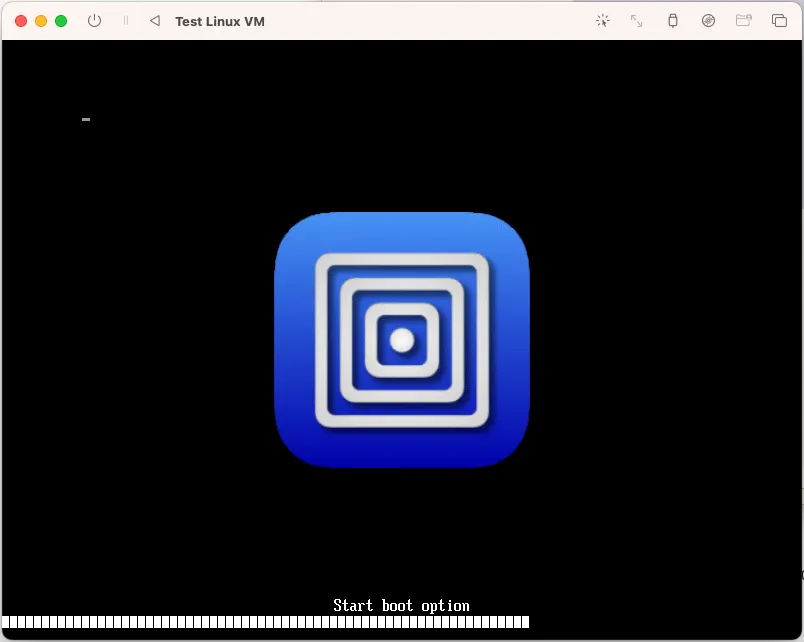
Task: Click the filled boot progress bar
Action: pos(265,622)
